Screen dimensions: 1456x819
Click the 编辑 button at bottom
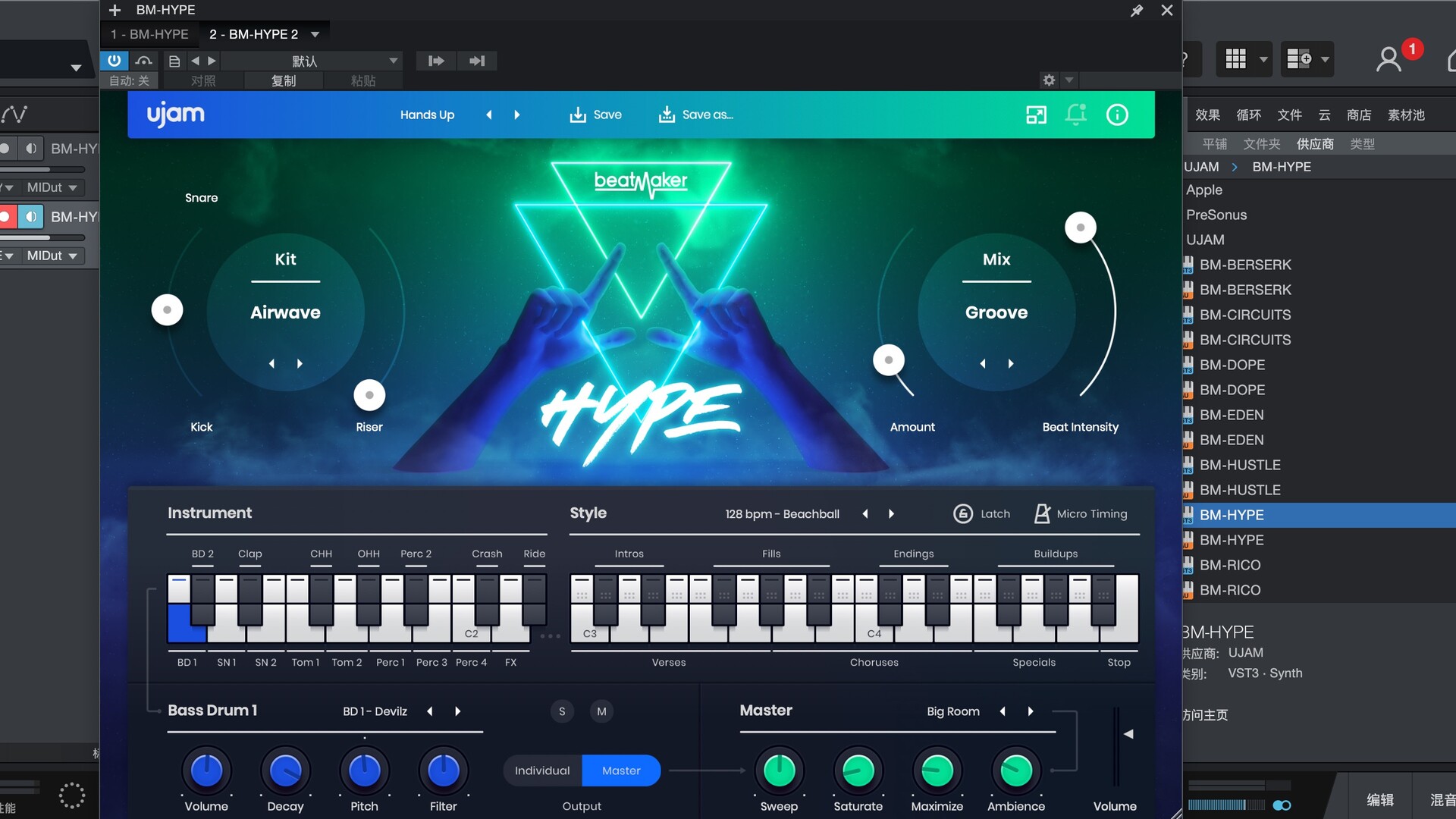click(x=1379, y=799)
